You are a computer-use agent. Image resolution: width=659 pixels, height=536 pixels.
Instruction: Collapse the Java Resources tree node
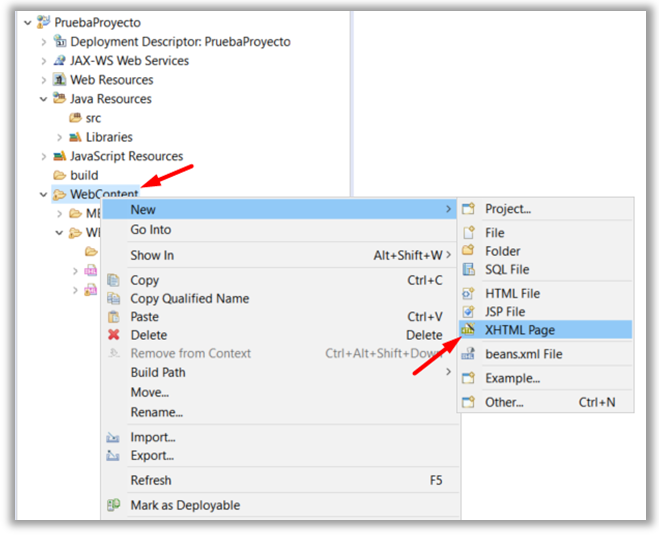point(43,99)
